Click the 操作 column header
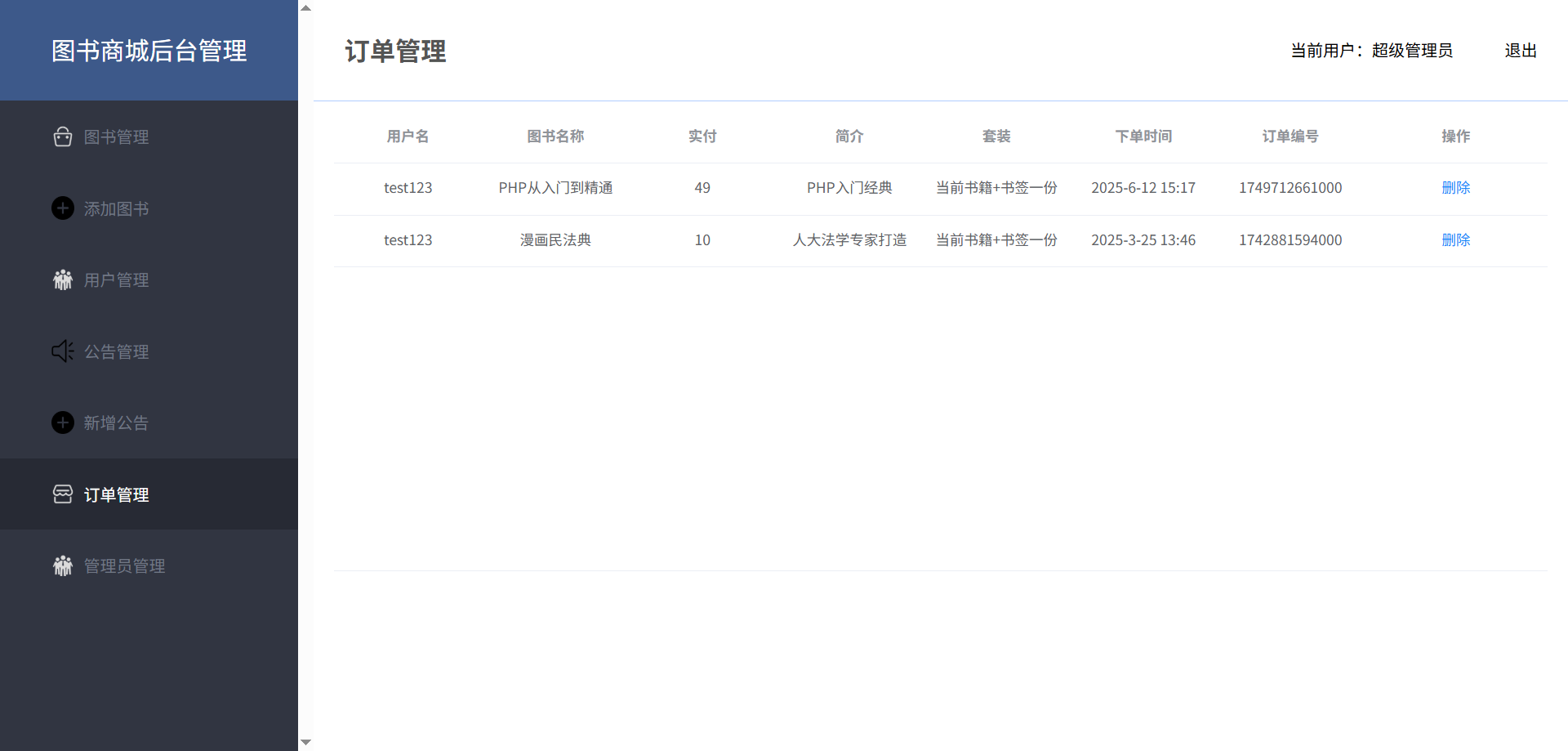 (x=1455, y=136)
